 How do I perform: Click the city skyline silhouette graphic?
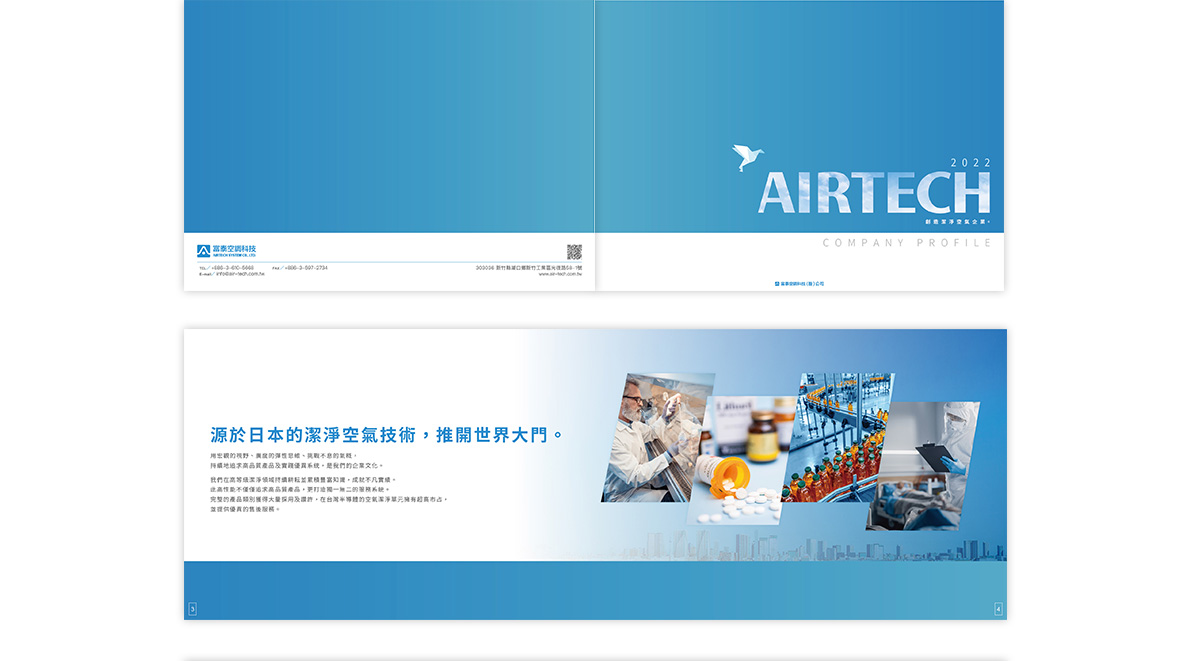click(800, 549)
